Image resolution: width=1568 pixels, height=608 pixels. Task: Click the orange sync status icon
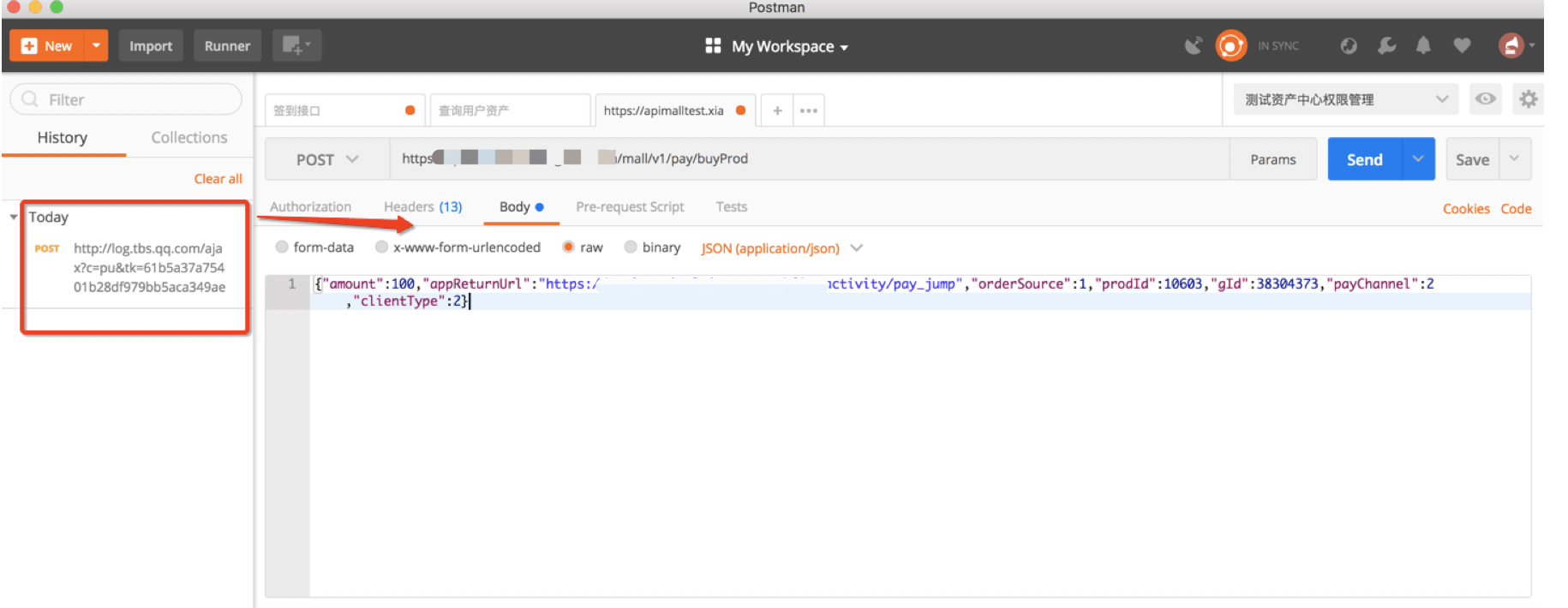[1230, 45]
